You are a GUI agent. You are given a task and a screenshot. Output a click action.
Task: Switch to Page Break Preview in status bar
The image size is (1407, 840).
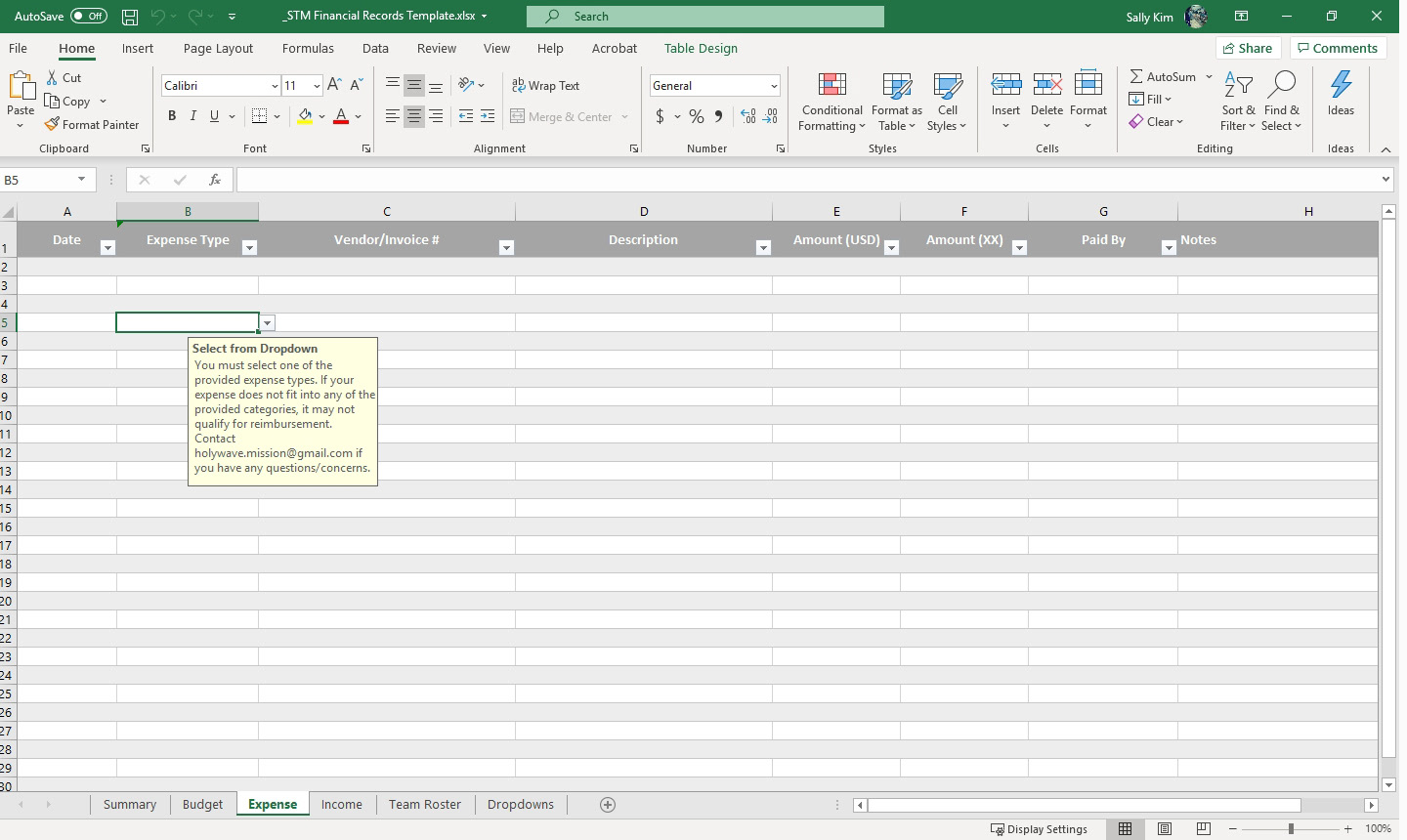[1204, 829]
